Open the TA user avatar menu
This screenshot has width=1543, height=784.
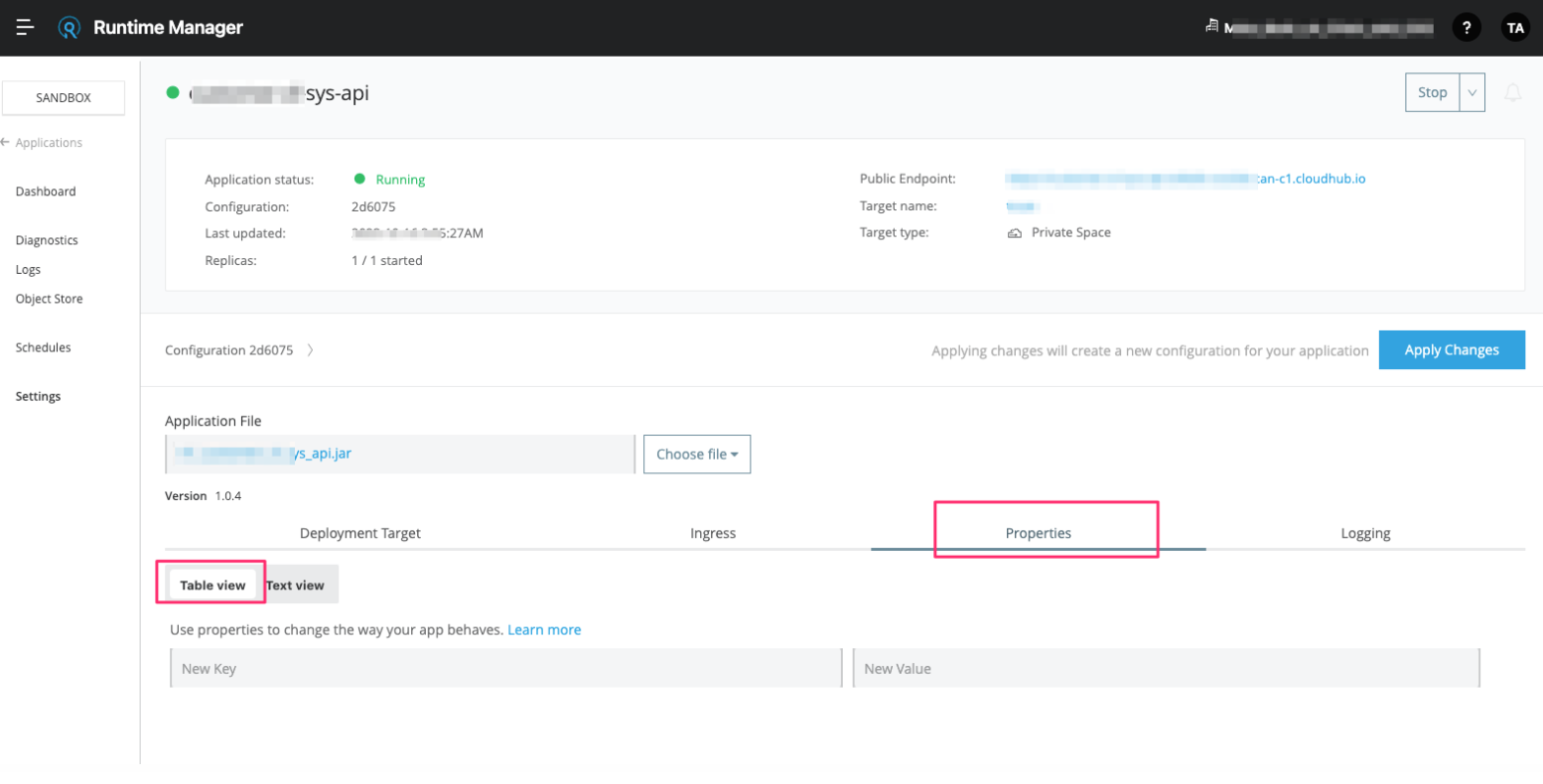point(1514,27)
